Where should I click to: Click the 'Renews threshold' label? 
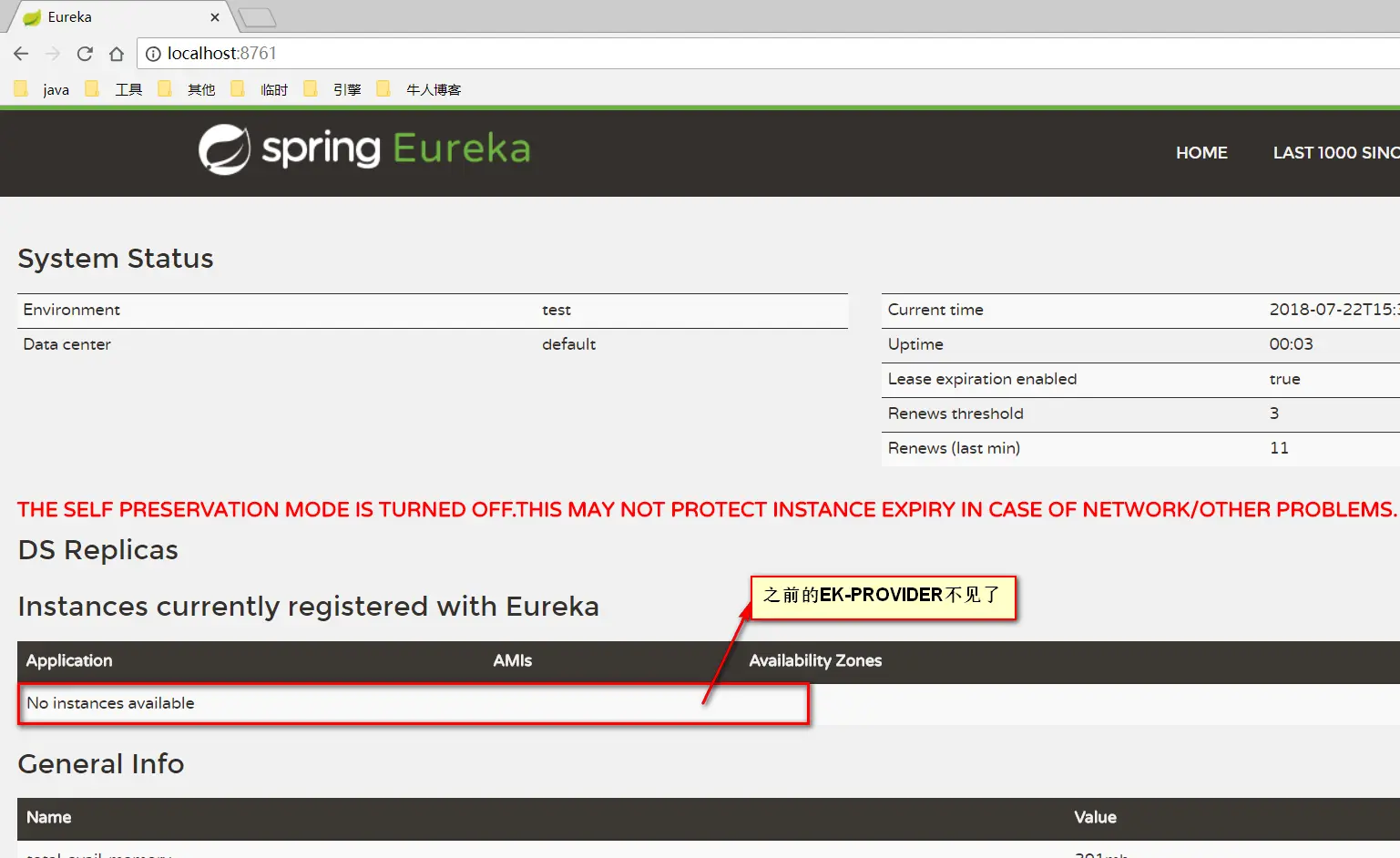[955, 414]
